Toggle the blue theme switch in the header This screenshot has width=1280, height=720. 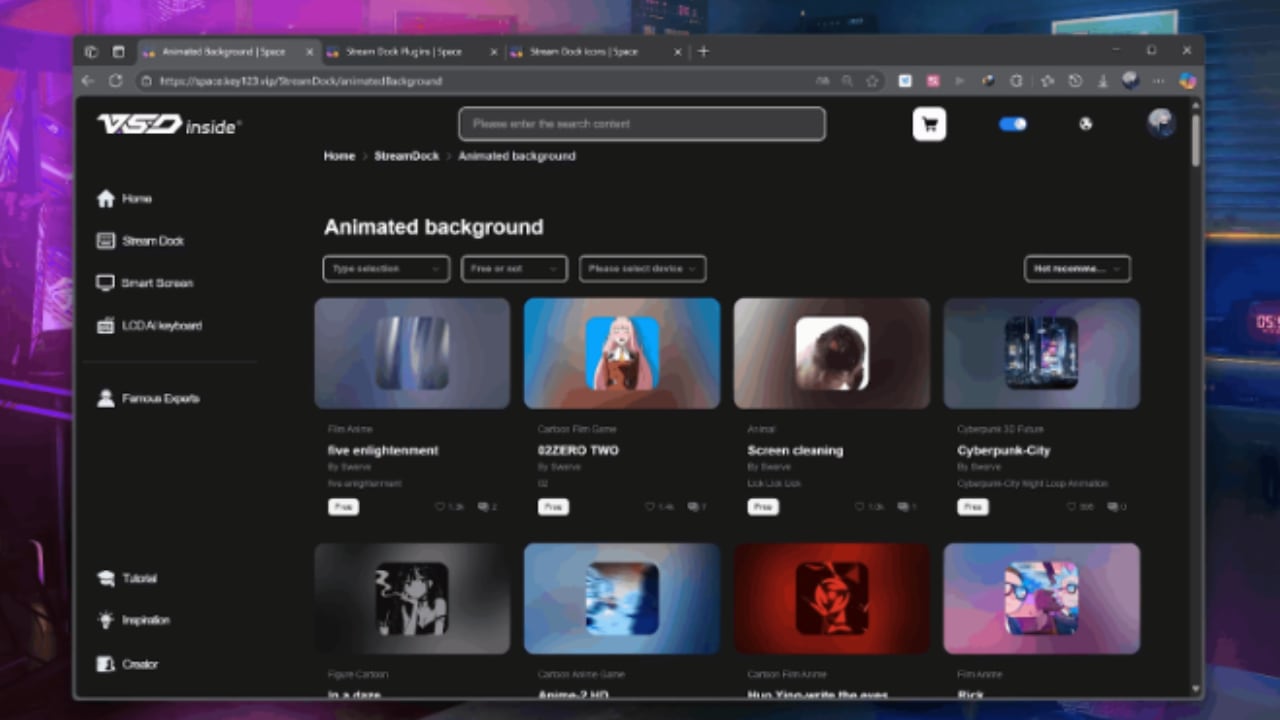click(1012, 123)
